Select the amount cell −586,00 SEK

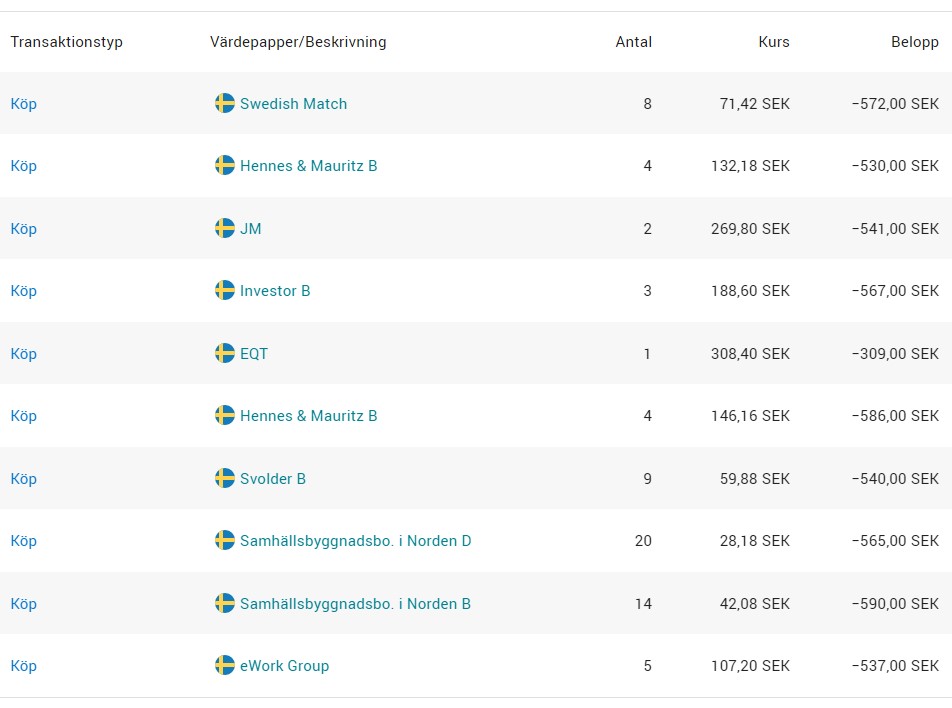pyautogui.click(x=895, y=416)
